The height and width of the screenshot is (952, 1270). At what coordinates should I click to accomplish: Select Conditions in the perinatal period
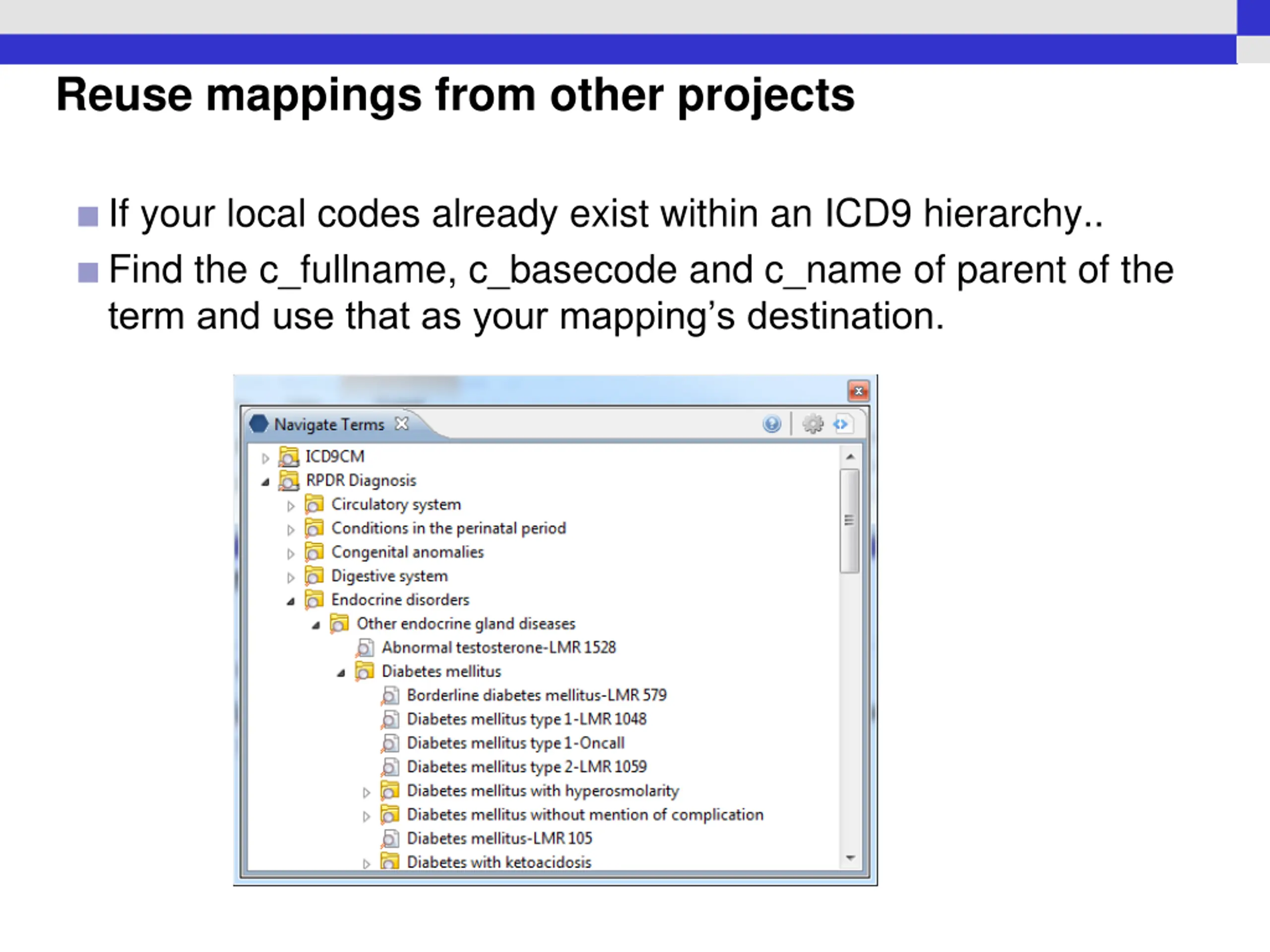tap(448, 528)
